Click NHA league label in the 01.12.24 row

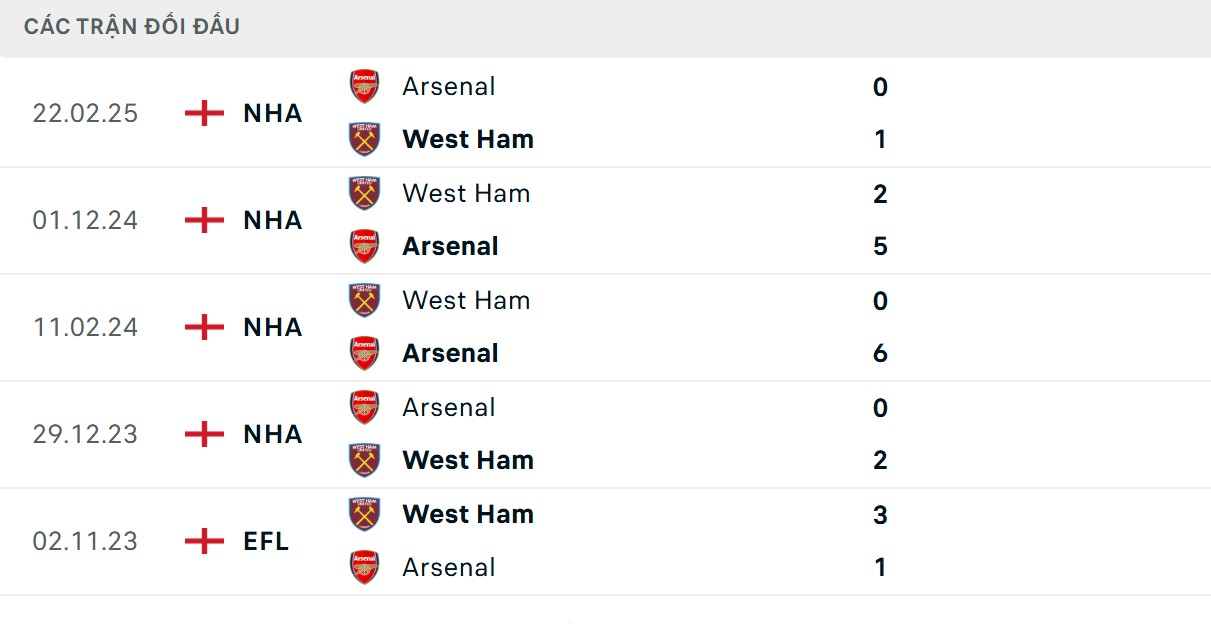pyautogui.click(x=273, y=220)
